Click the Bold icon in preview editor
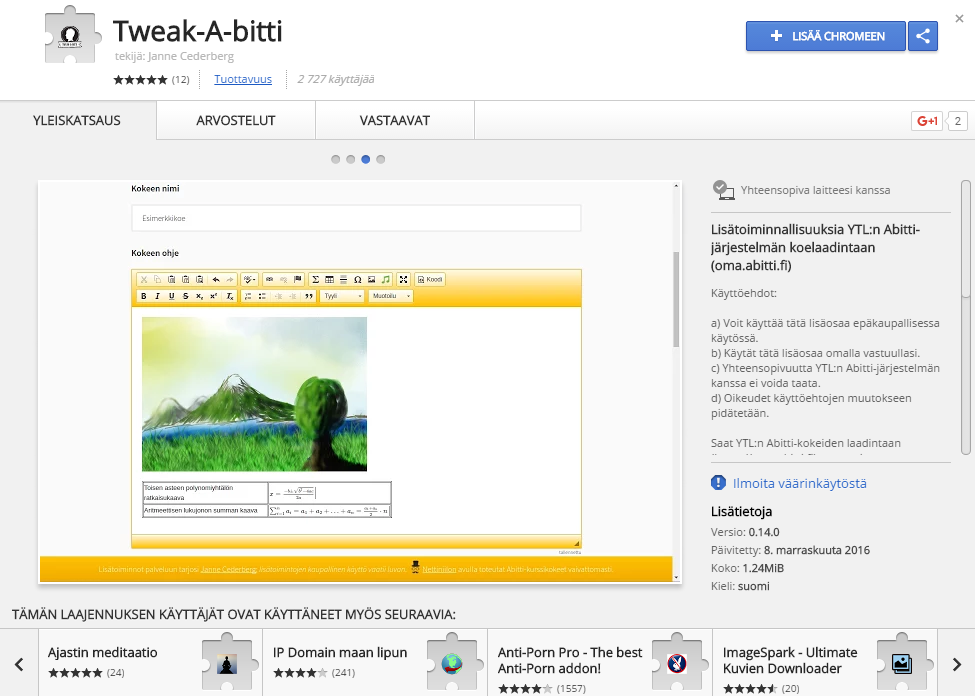The width and height of the screenshot is (975, 696). (x=144, y=296)
